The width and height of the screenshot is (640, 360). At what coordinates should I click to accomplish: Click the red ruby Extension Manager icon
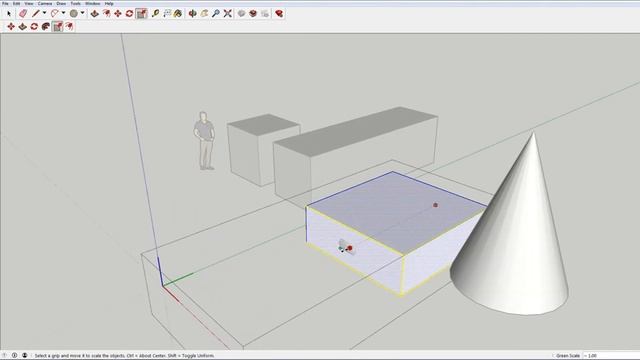coord(279,13)
